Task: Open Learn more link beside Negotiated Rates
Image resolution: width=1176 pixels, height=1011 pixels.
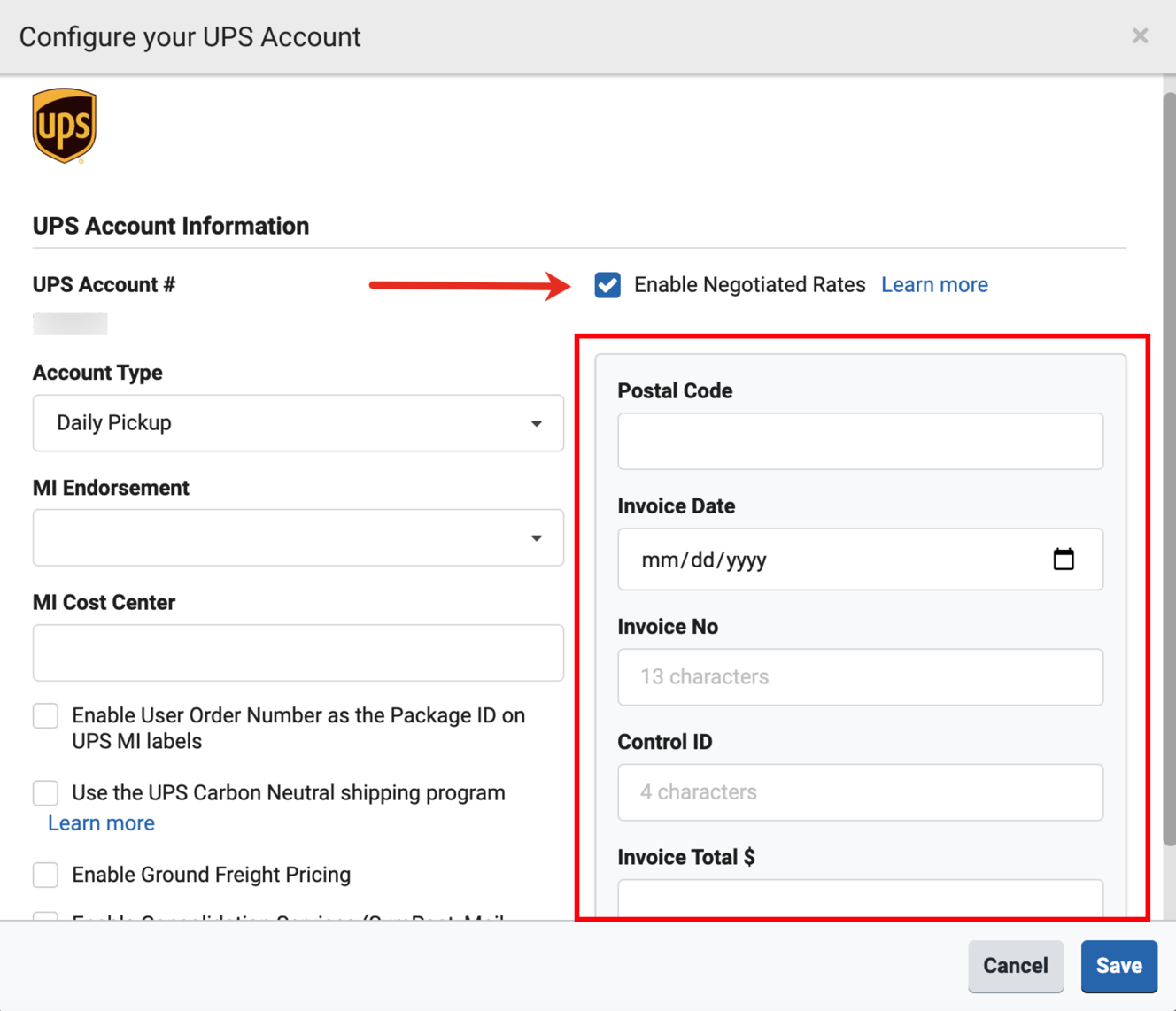Action: click(934, 285)
